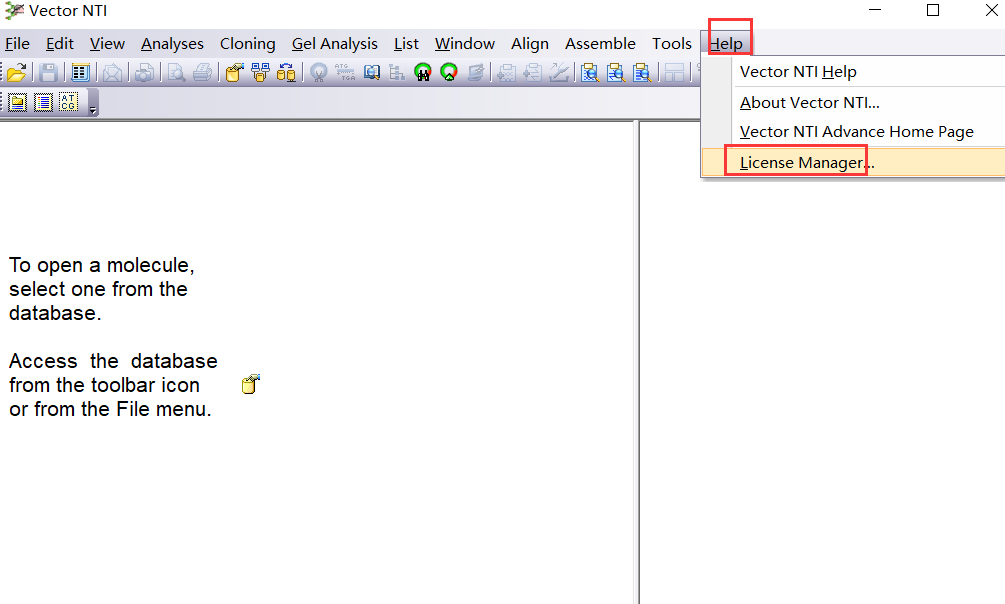Open the List menu
The image size is (1005, 604).
pyautogui.click(x=406, y=44)
